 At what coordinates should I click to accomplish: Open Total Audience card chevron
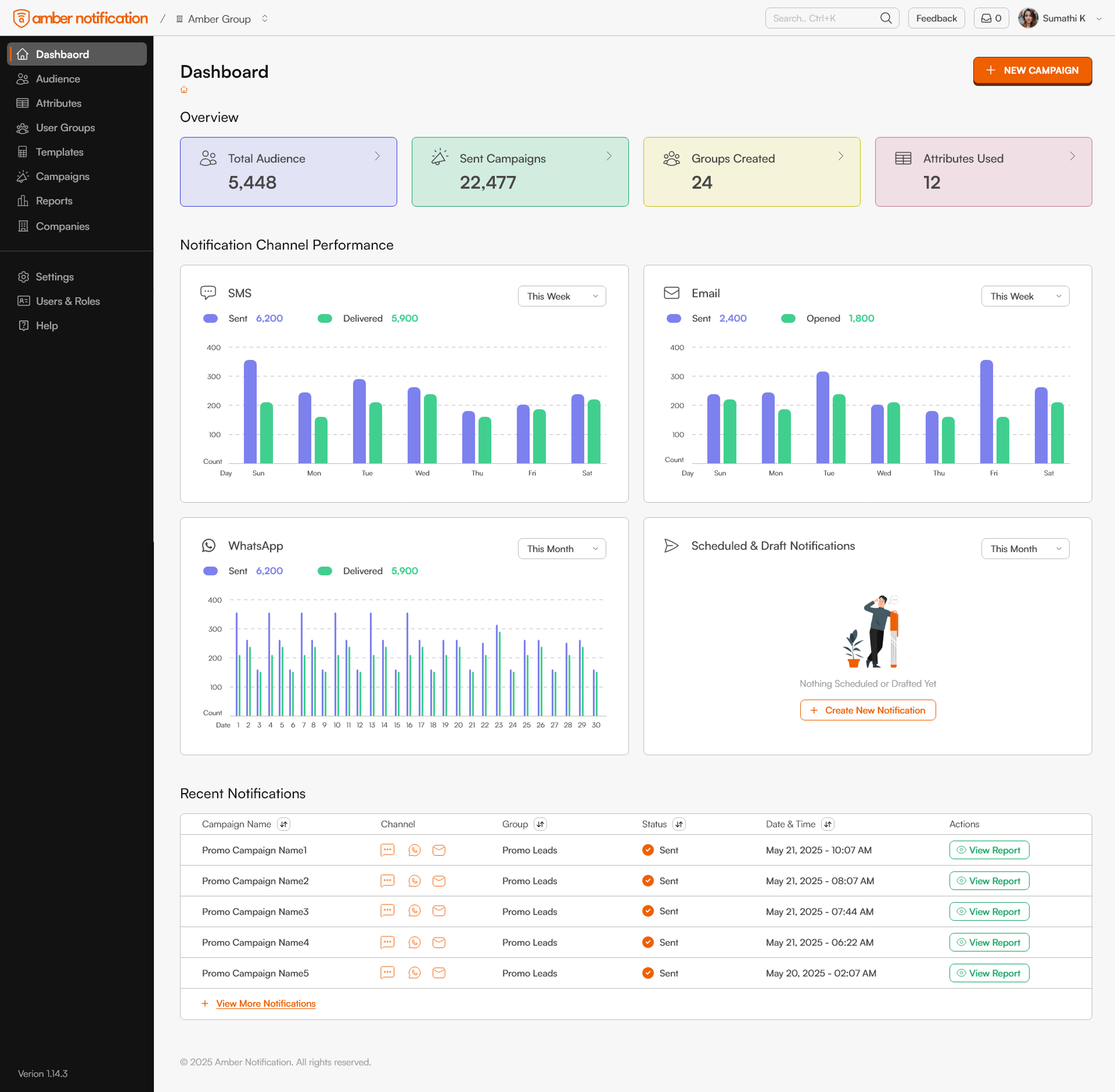pos(377,156)
